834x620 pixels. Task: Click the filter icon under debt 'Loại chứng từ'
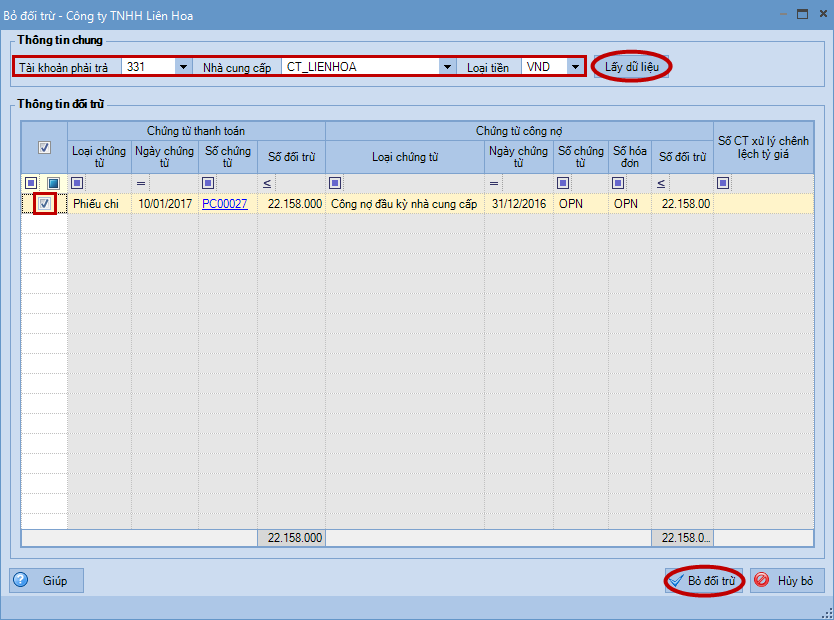coord(335,183)
